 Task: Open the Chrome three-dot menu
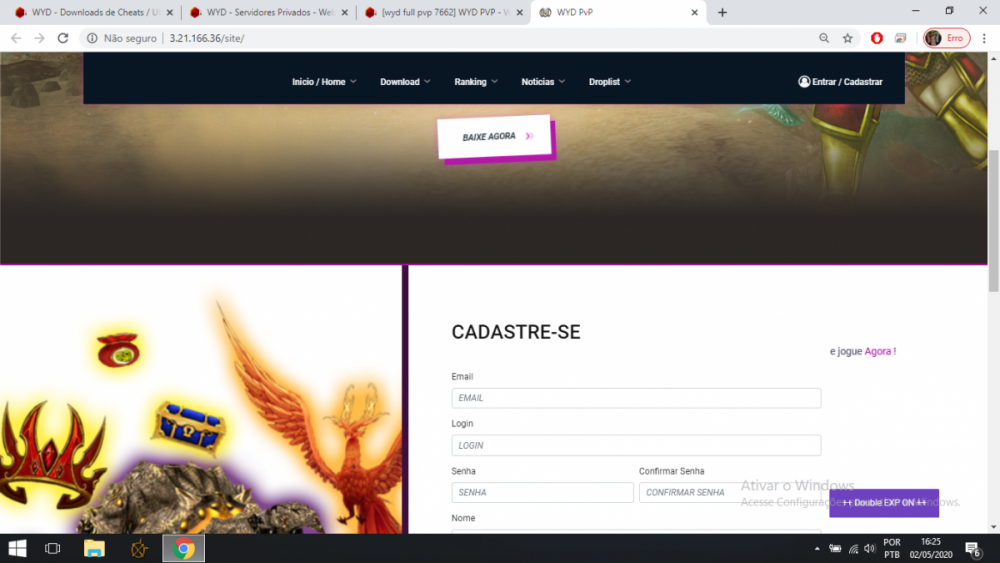point(984,38)
